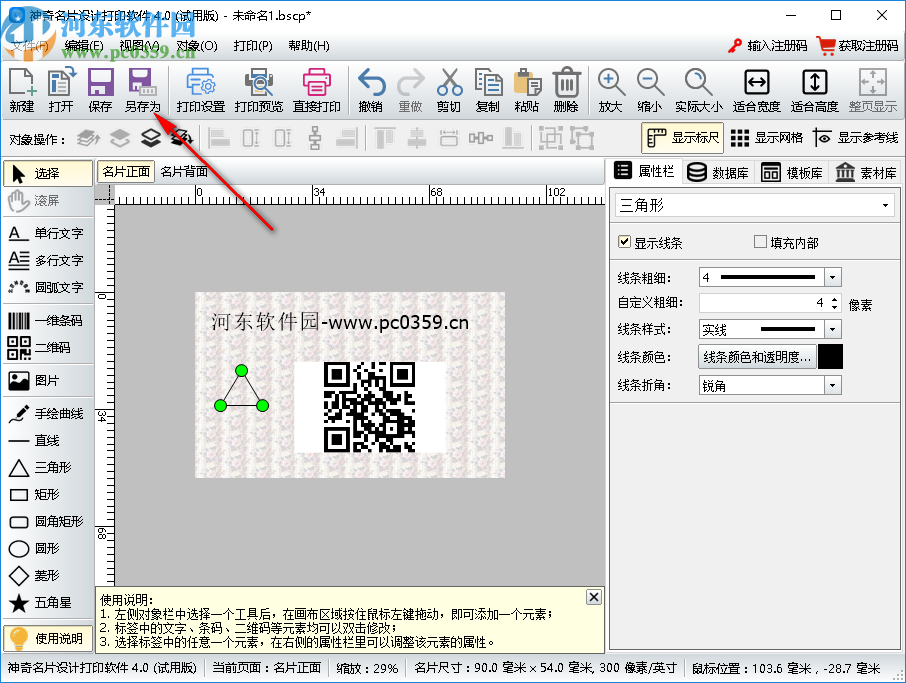This screenshot has width=906, height=683.
Task: Click 缩小 zoom out icon
Action: coord(649,90)
